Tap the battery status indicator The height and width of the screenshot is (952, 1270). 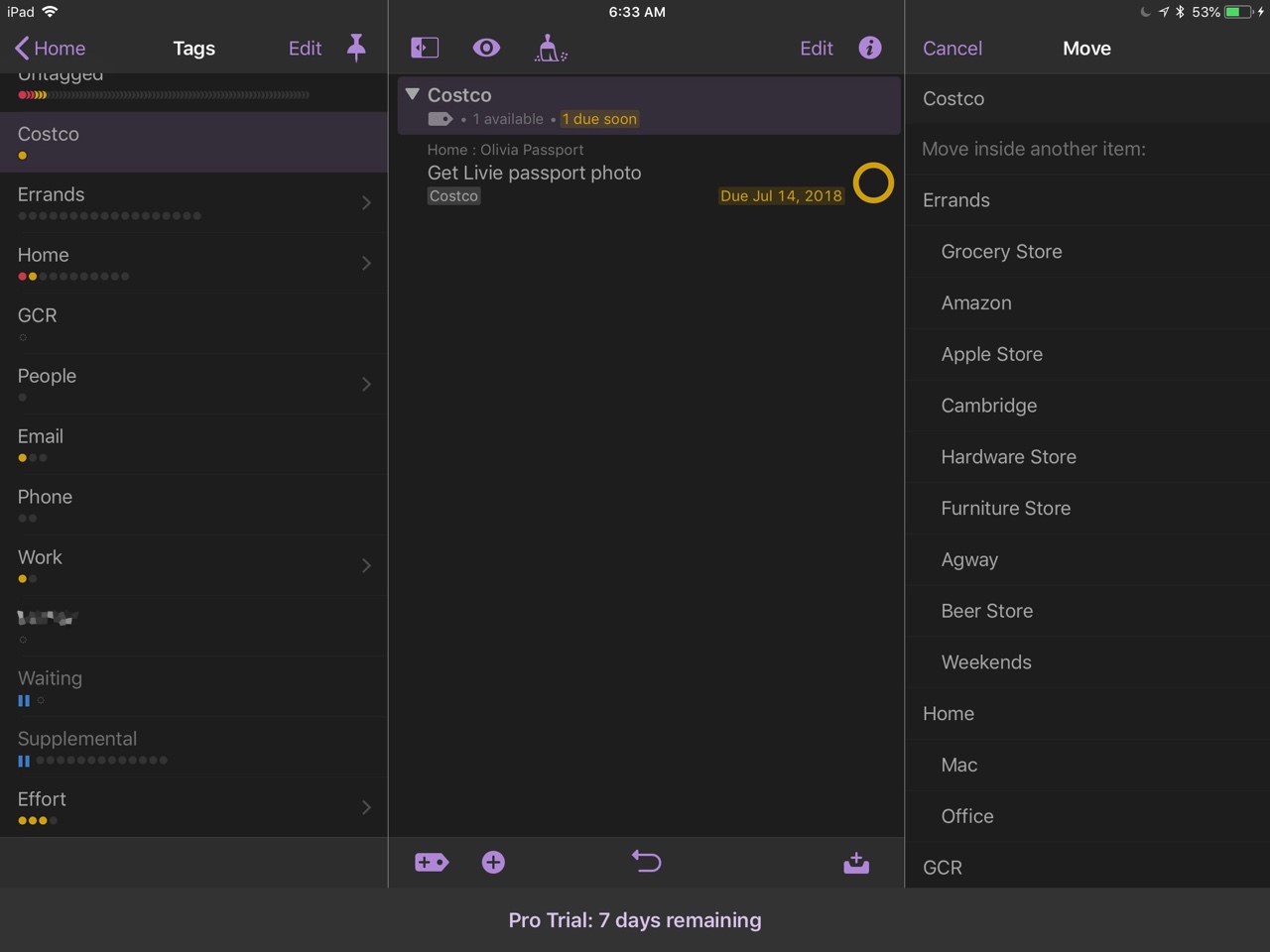pos(1238,12)
